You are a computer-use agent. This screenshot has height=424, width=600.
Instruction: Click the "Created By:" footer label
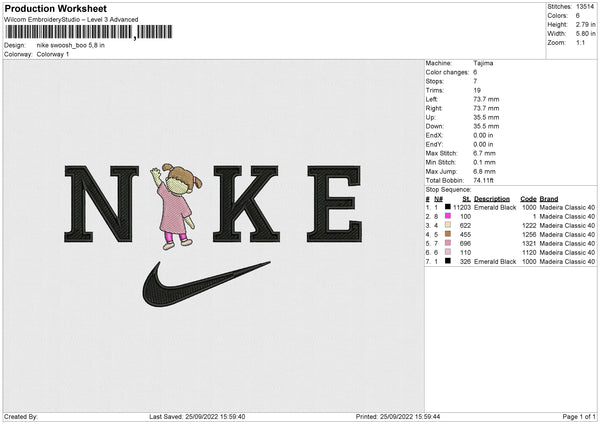coord(21,416)
